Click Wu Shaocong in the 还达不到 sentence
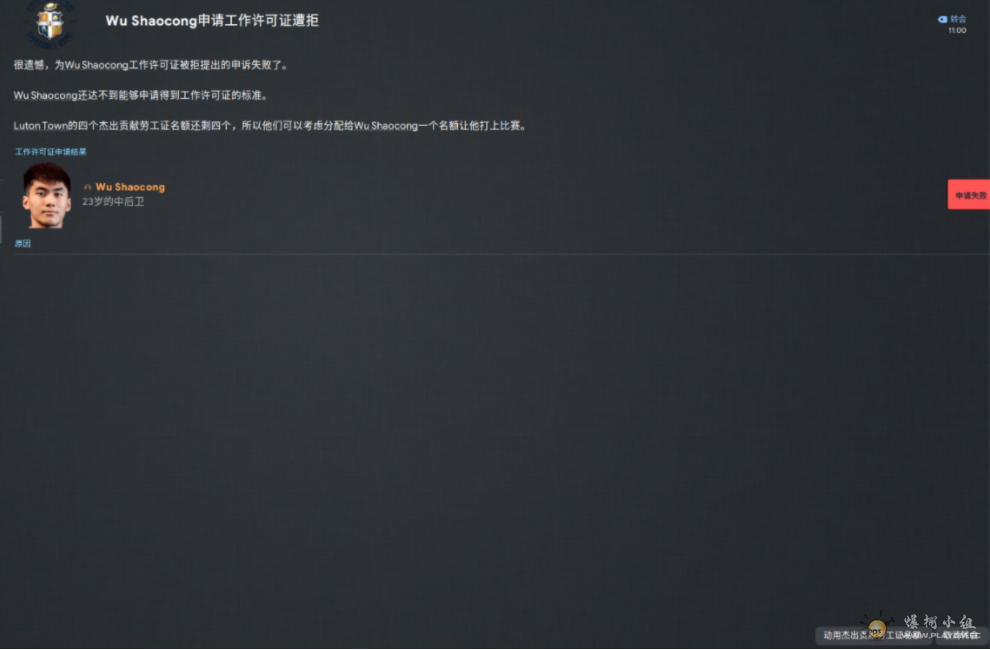The image size is (990, 650). 45,95
